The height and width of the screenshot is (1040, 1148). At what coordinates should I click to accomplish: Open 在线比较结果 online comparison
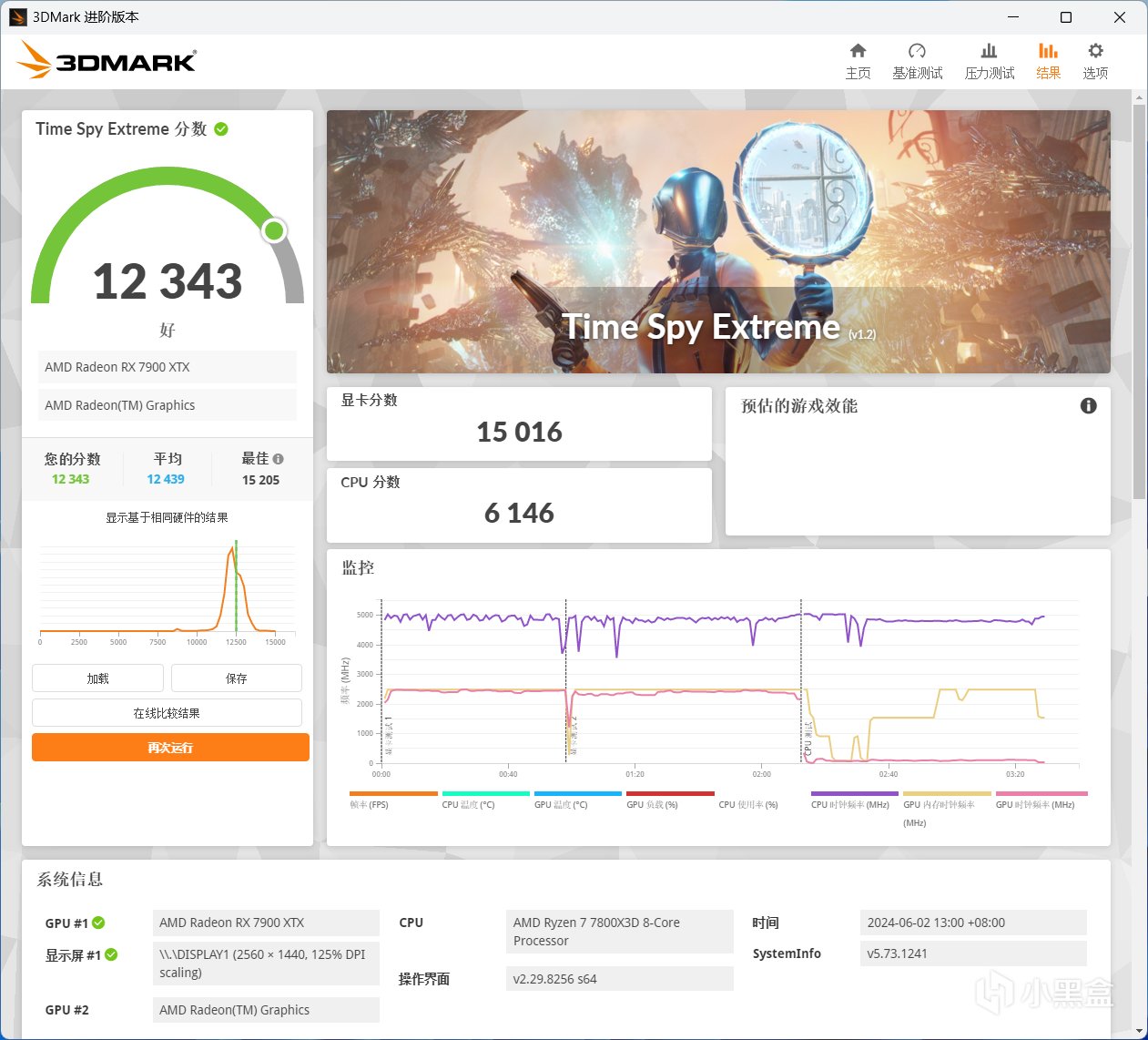tap(167, 713)
